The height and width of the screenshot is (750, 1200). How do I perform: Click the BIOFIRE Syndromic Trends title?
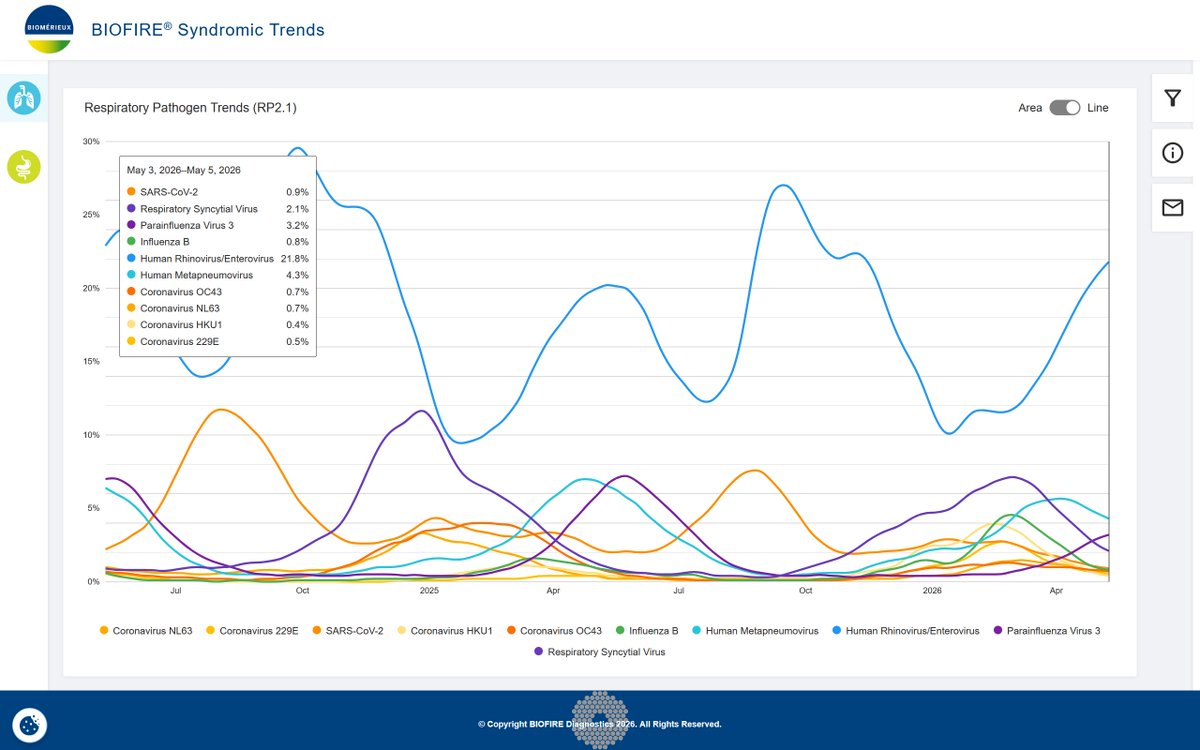208,30
